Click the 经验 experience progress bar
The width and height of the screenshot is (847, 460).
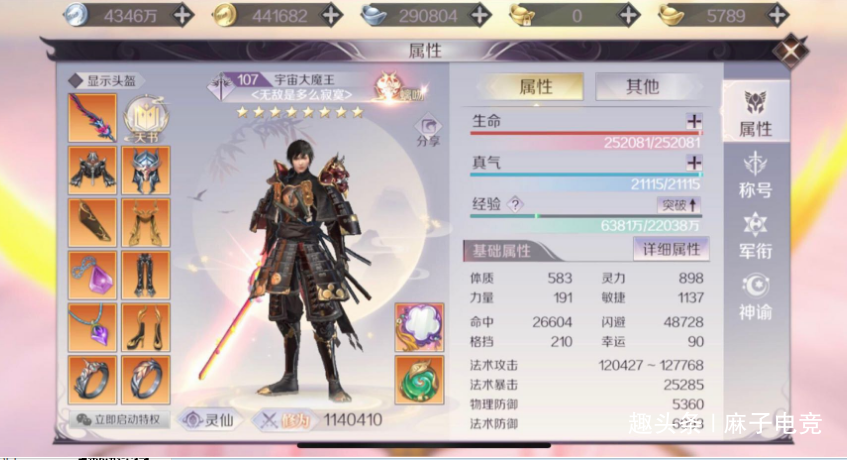(586, 216)
